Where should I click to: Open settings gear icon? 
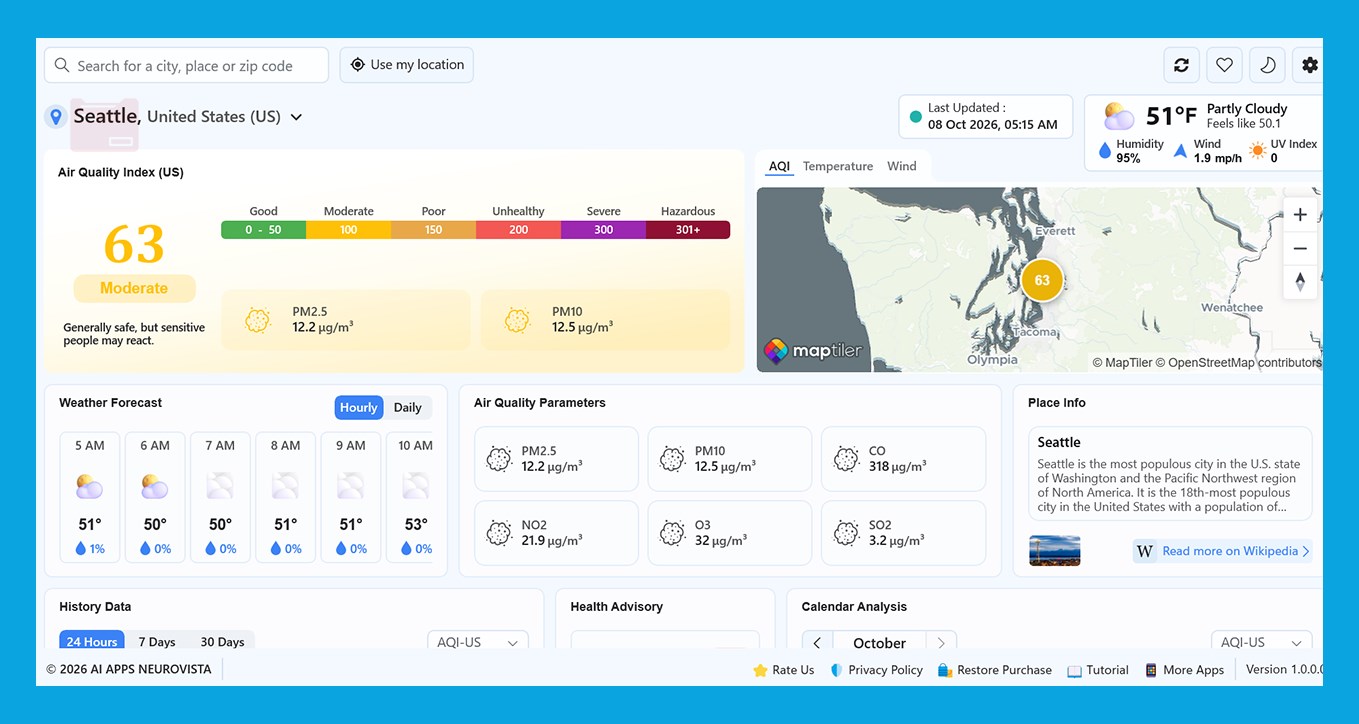tap(1309, 65)
